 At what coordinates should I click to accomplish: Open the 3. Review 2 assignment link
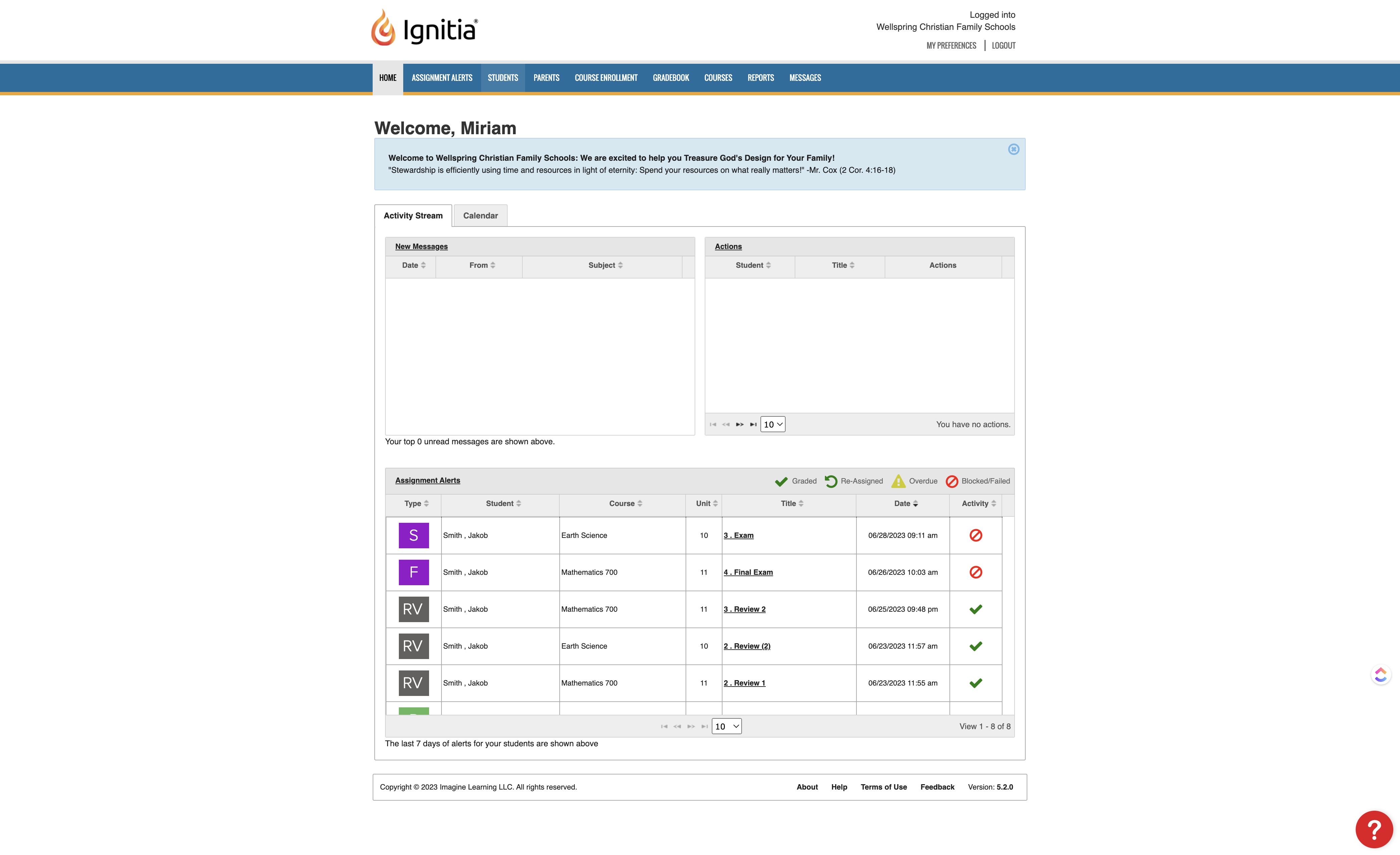pyautogui.click(x=744, y=609)
